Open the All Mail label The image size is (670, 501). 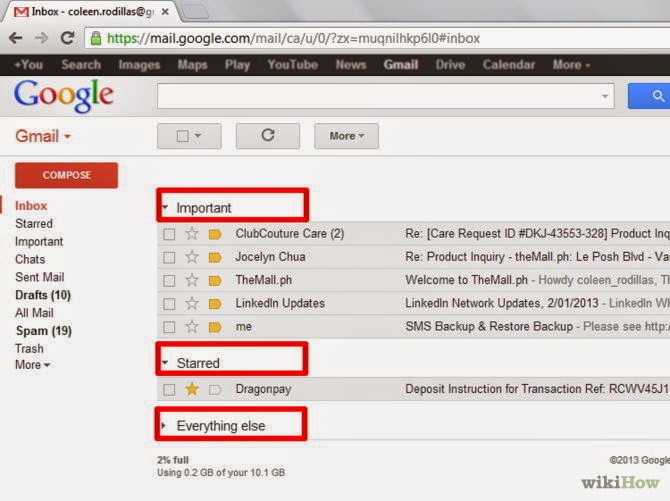34,313
